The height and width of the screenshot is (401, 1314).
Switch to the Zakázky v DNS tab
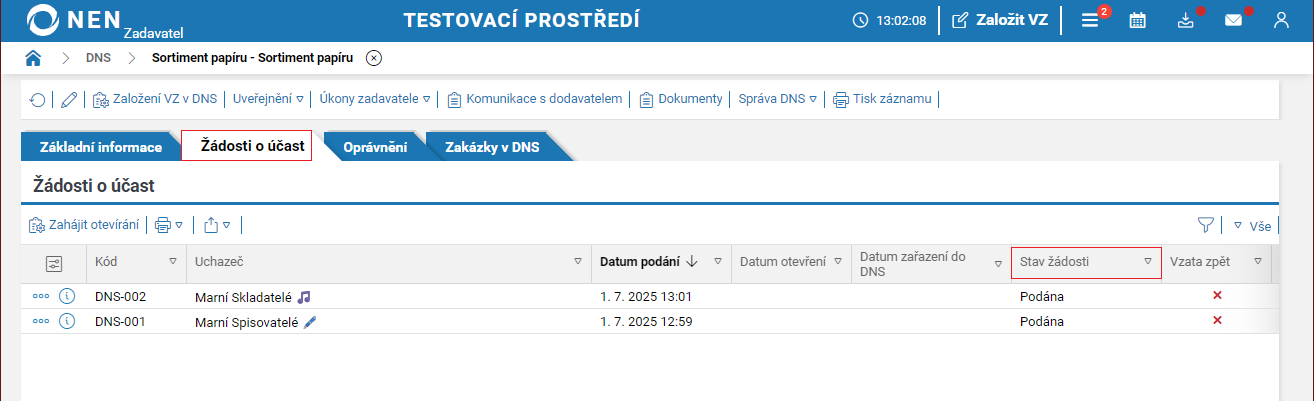pos(491,147)
